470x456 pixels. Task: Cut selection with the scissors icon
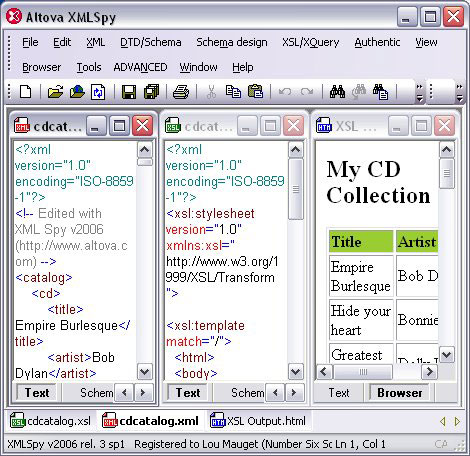pyautogui.click(x=211, y=92)
